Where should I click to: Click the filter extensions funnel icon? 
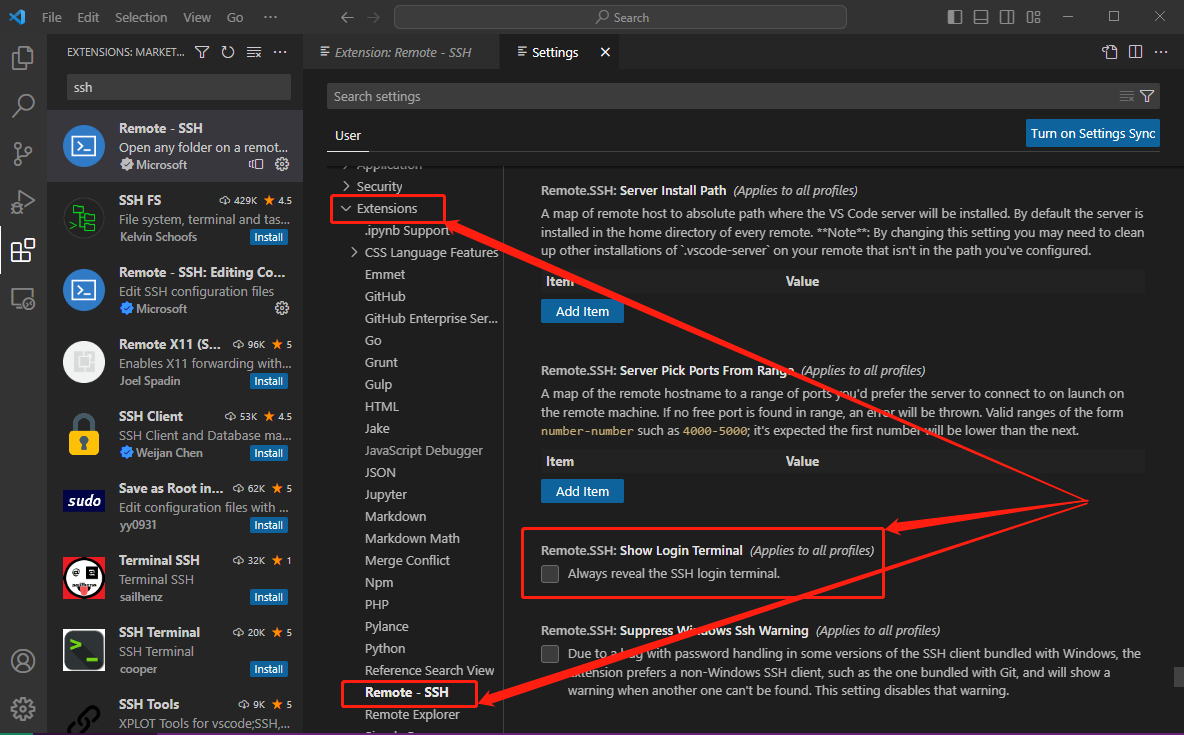(202, 52)
